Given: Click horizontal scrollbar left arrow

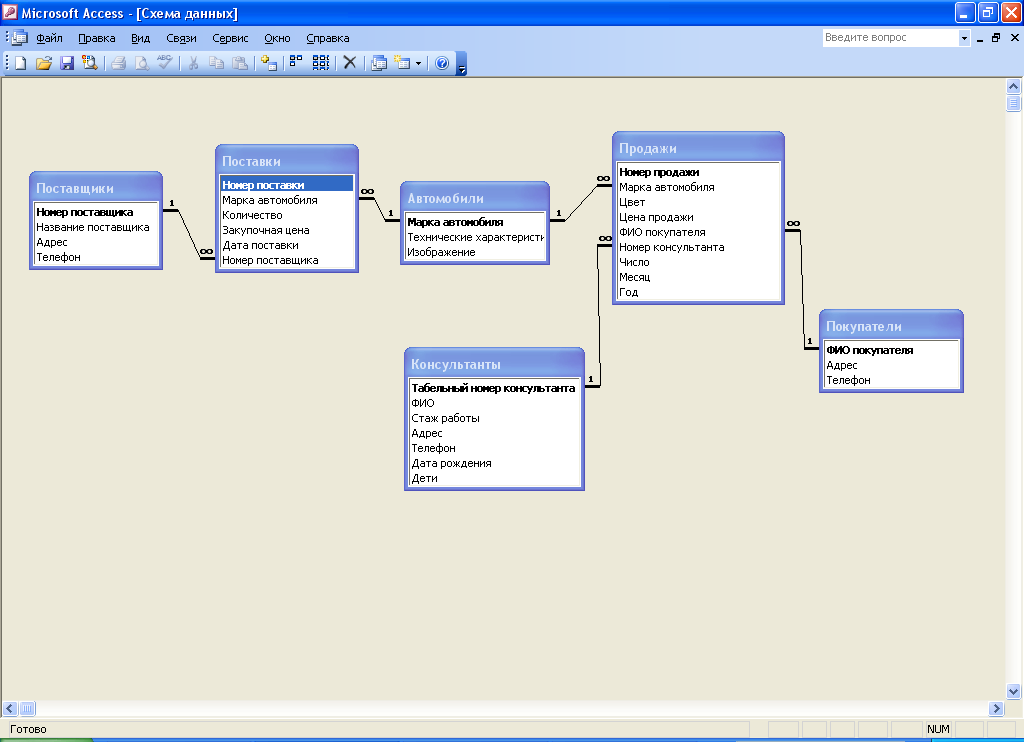Looking at the screenshot, I should click(10, 709).
